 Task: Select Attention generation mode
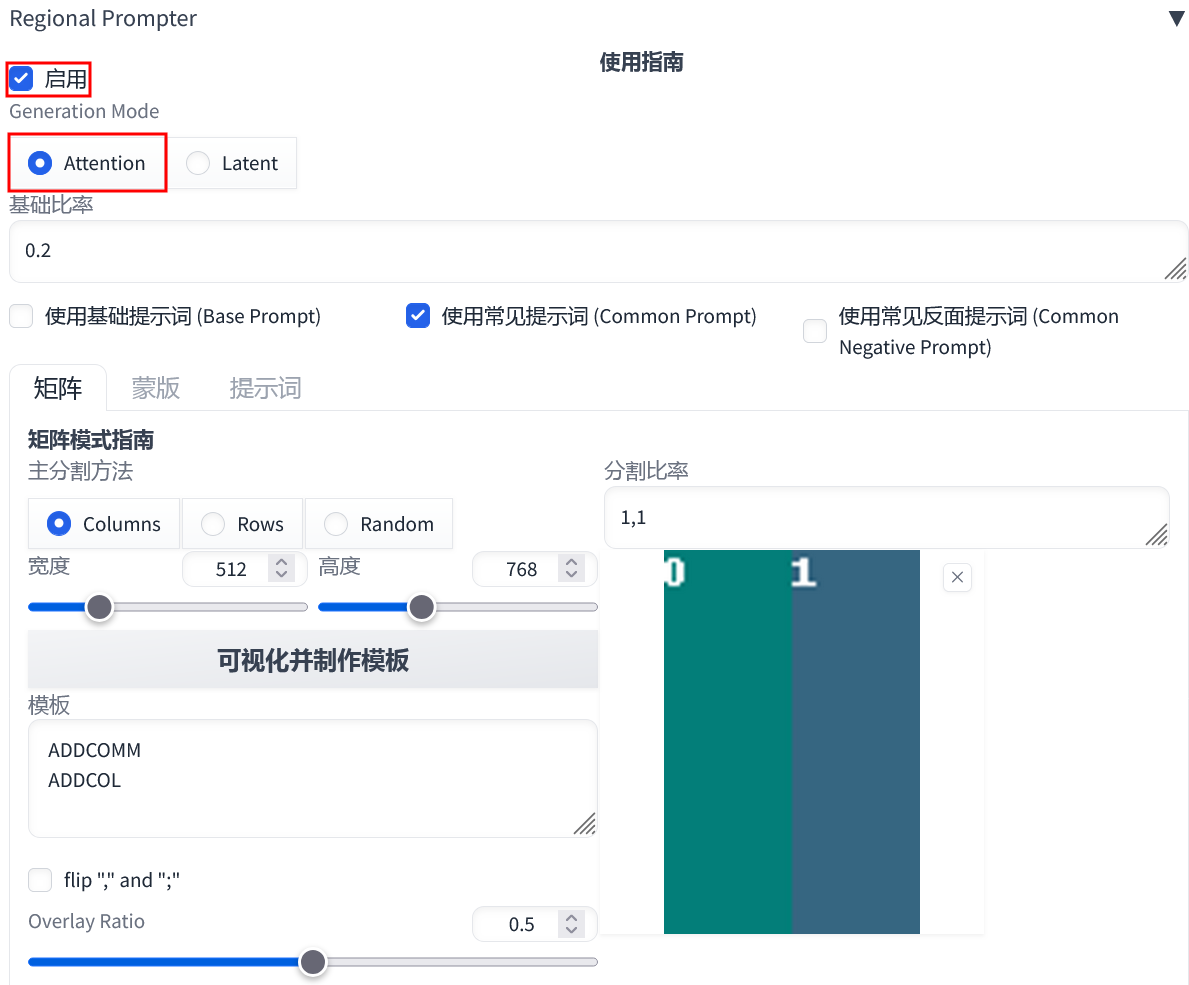40,163
